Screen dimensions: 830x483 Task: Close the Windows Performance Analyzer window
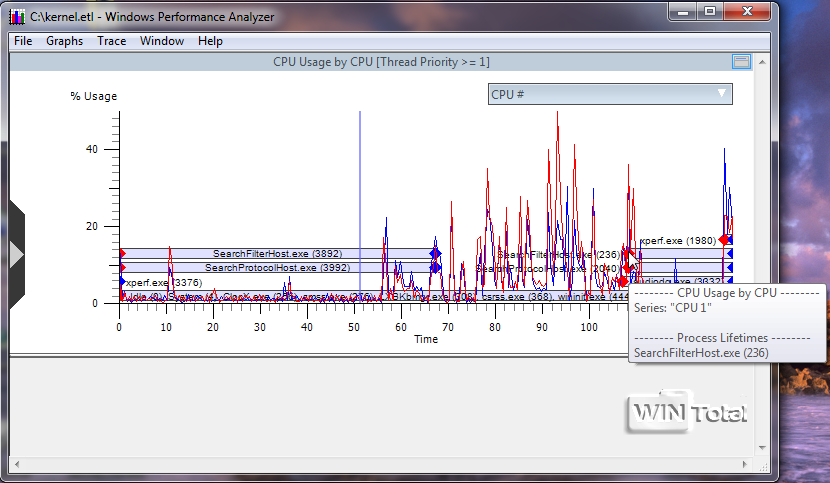(748, 13)
